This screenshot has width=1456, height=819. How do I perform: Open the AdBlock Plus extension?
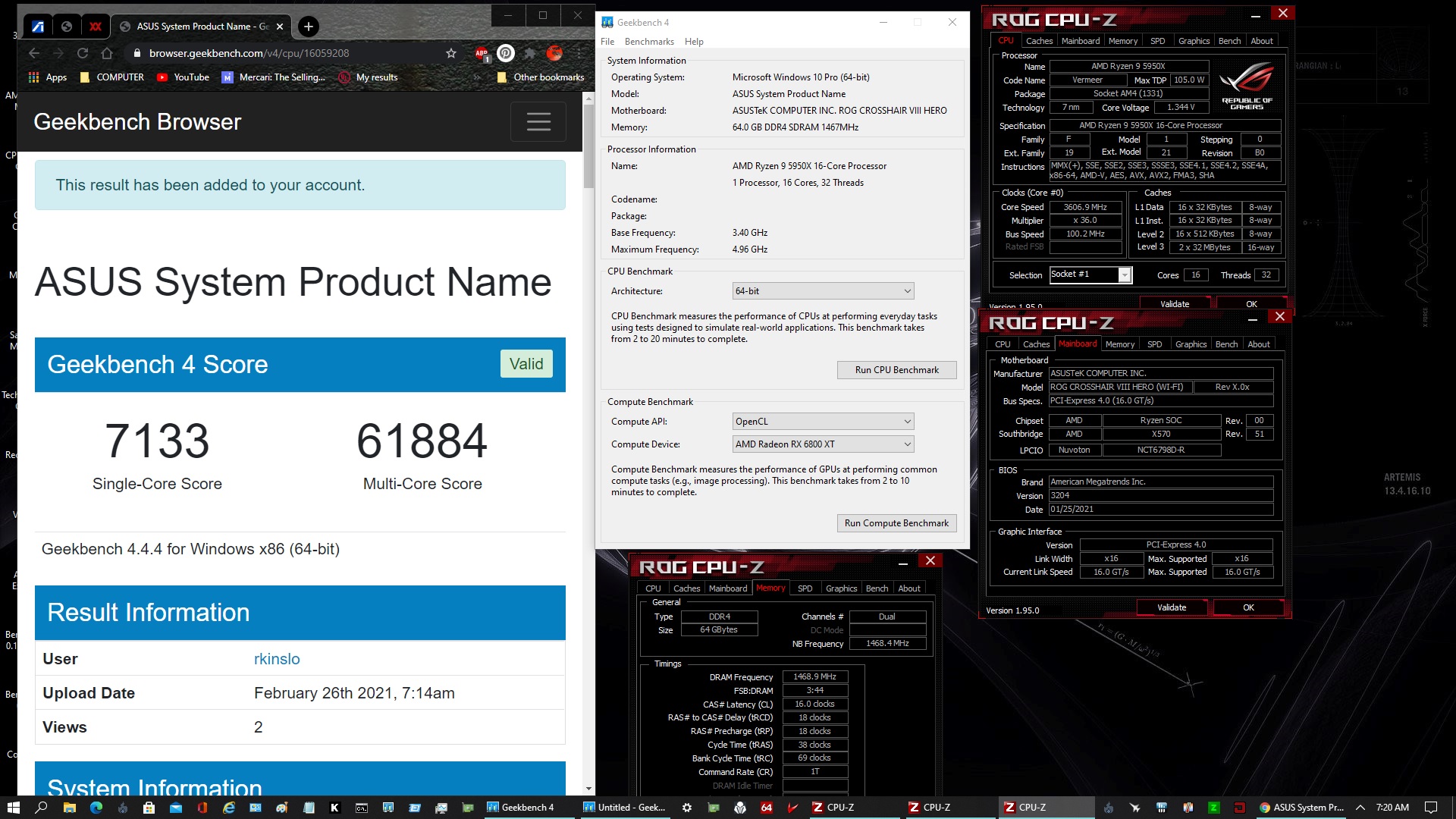click(482, 53)
